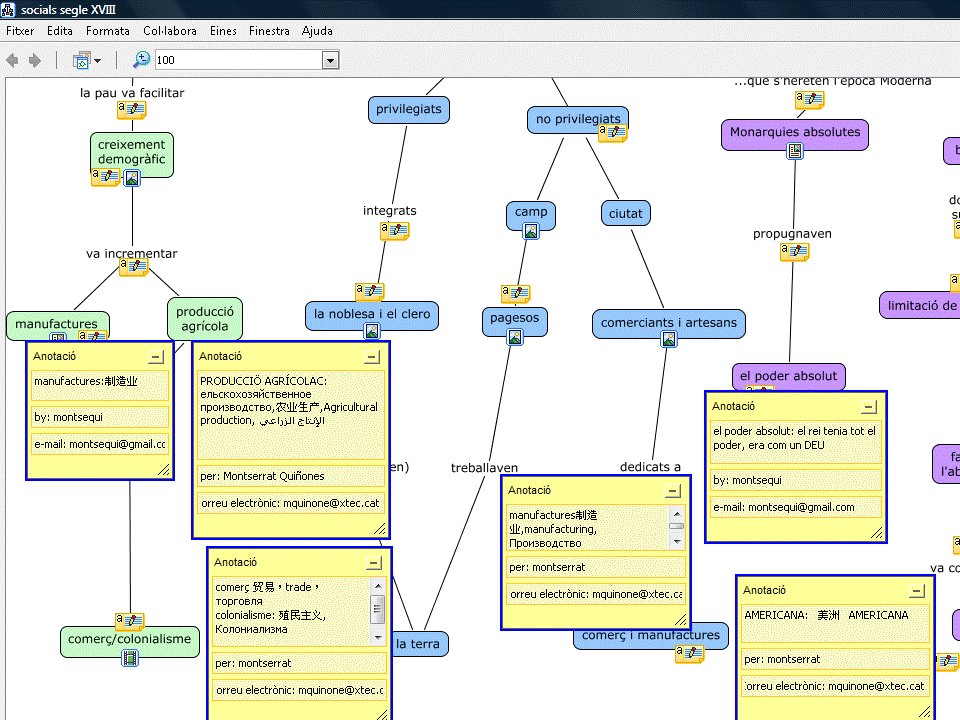Click the zoom magnifier icon in toolbar
The width and height of the screenshot is (960, 720).
click(x=142, y=60)
